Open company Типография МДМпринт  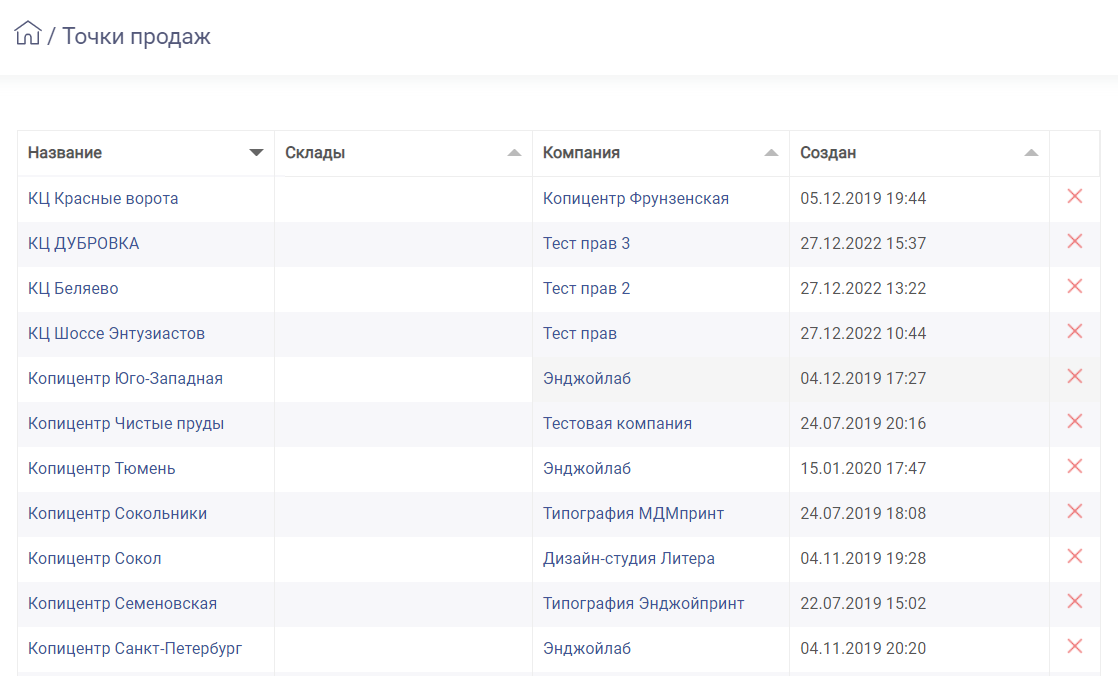click(633, 513)
